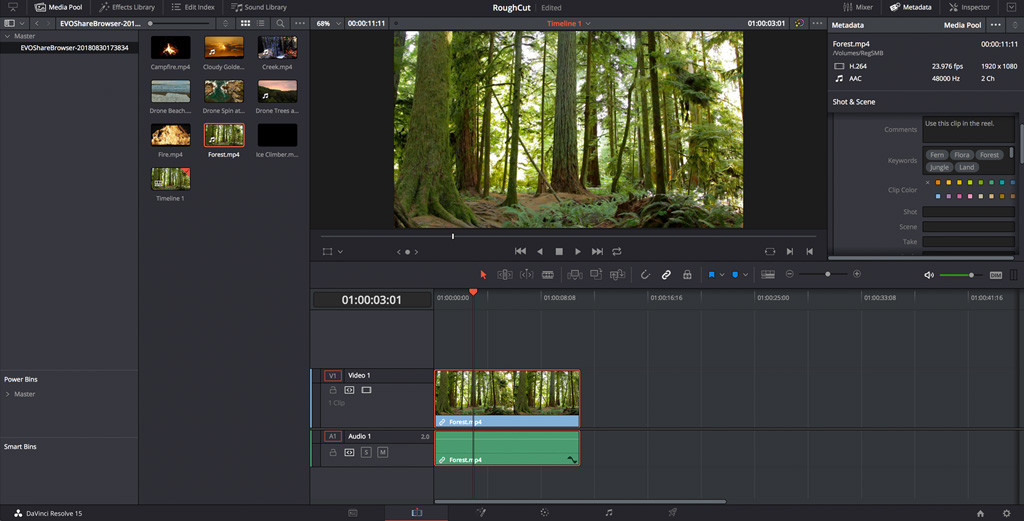Screen dimensions: 1024x521
Task: Solo the Audio 1 track
Action: 366,452
